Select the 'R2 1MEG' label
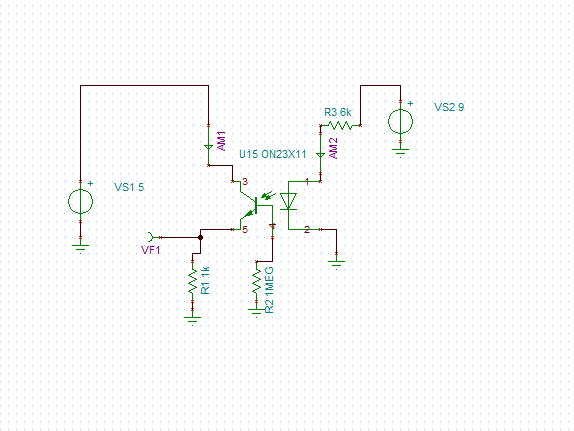Viewport: 574px width, 431px height. click(x=269, y=290)
